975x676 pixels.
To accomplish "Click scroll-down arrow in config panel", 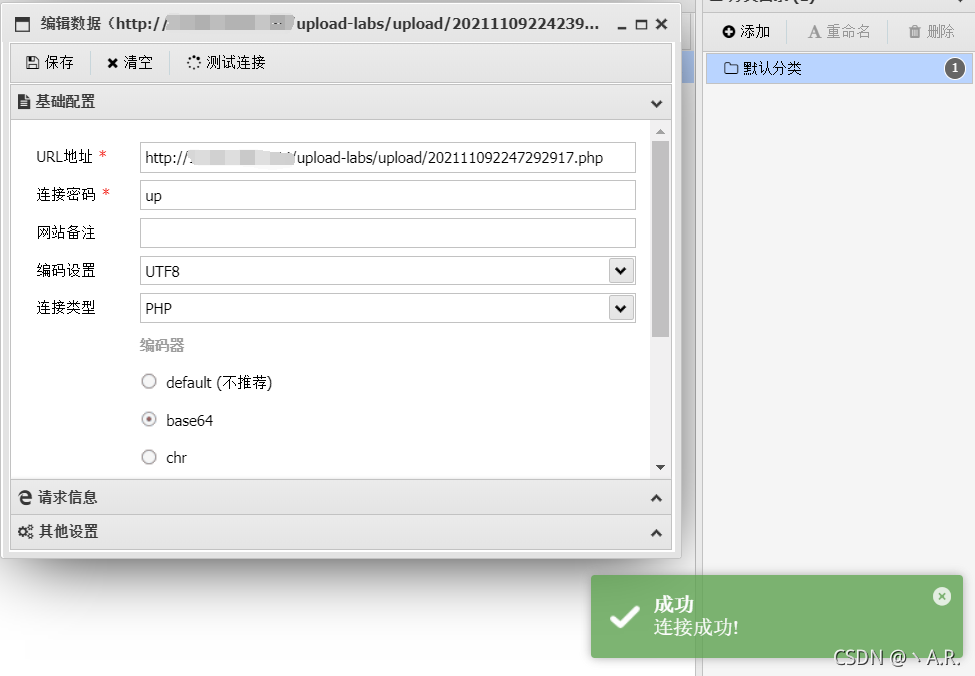I will [660, 467].
